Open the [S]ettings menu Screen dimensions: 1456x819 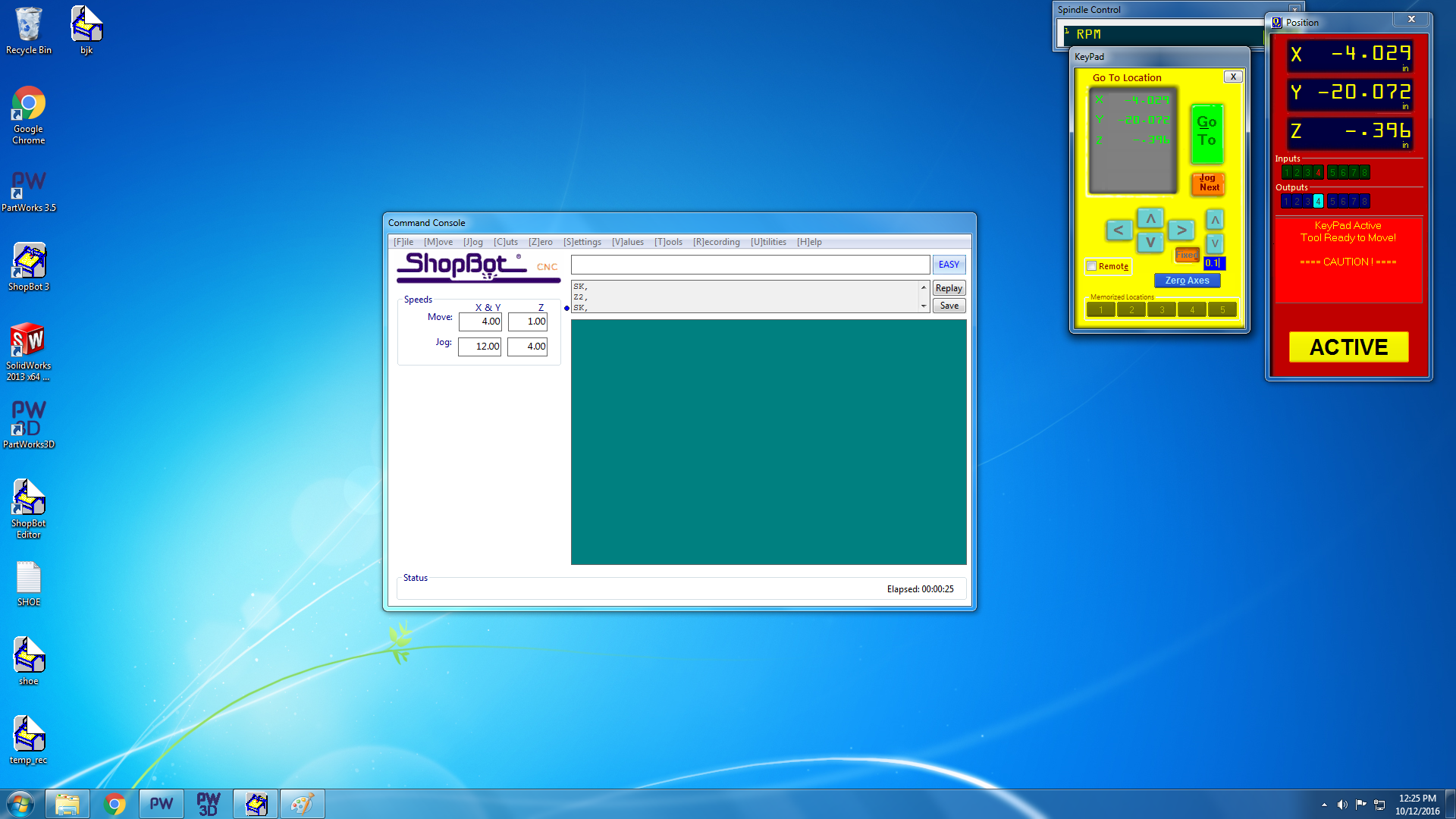coord(582,242)
